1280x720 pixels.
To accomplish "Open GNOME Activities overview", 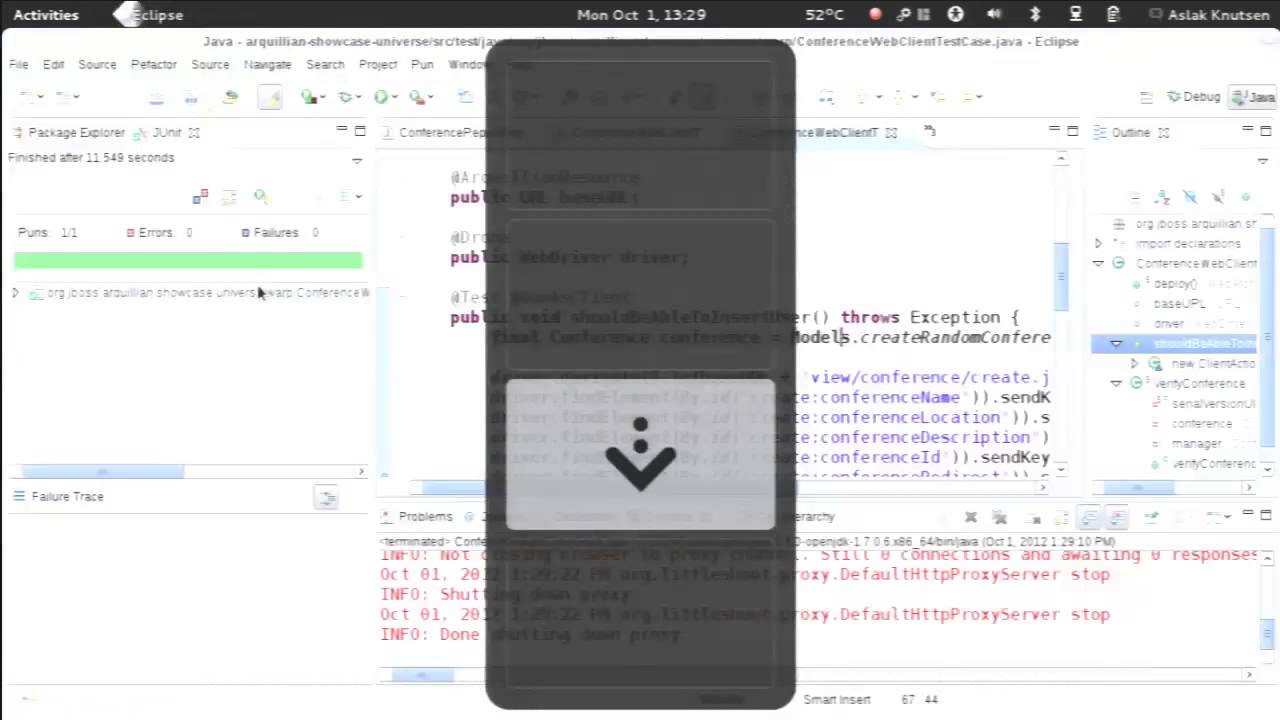I will pyautogui.click(x=46, y=15).
